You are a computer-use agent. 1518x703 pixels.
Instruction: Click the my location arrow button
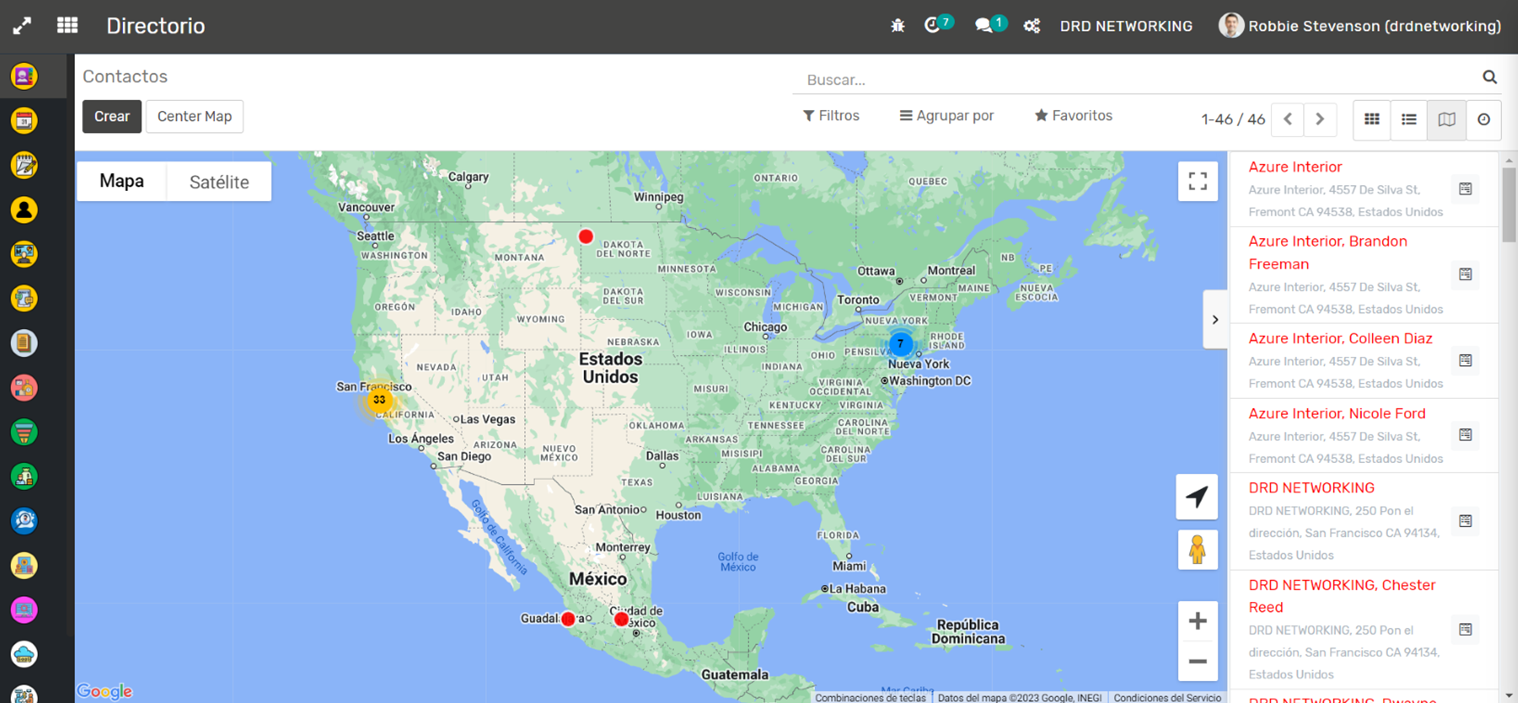1197,497
